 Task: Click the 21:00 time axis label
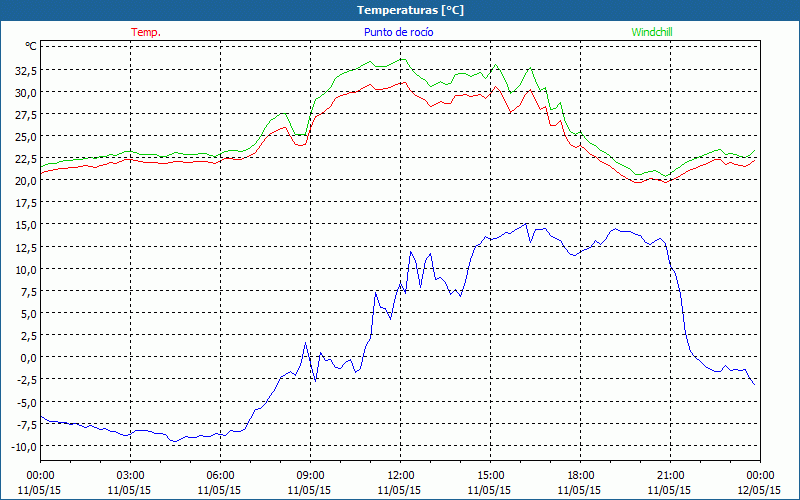pyautogui.click(x=670, y=475)
